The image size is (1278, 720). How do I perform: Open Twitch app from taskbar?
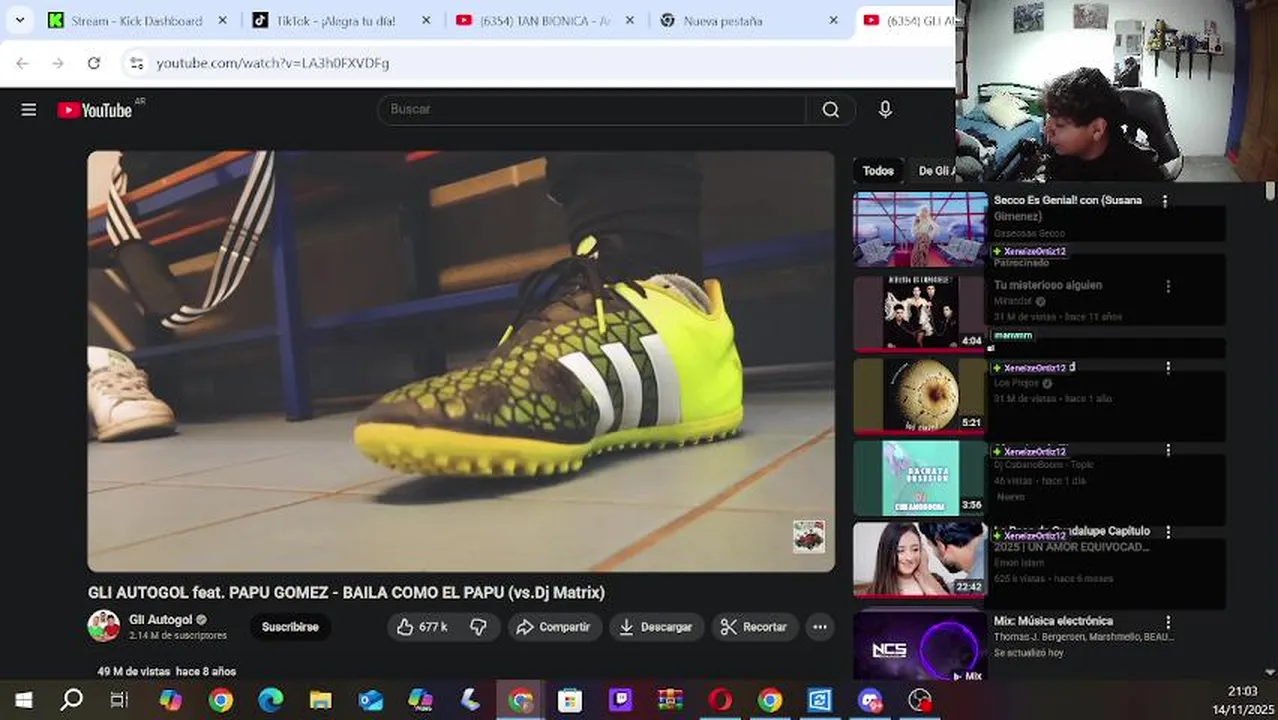pyautogui.click(x=620, y=700)
